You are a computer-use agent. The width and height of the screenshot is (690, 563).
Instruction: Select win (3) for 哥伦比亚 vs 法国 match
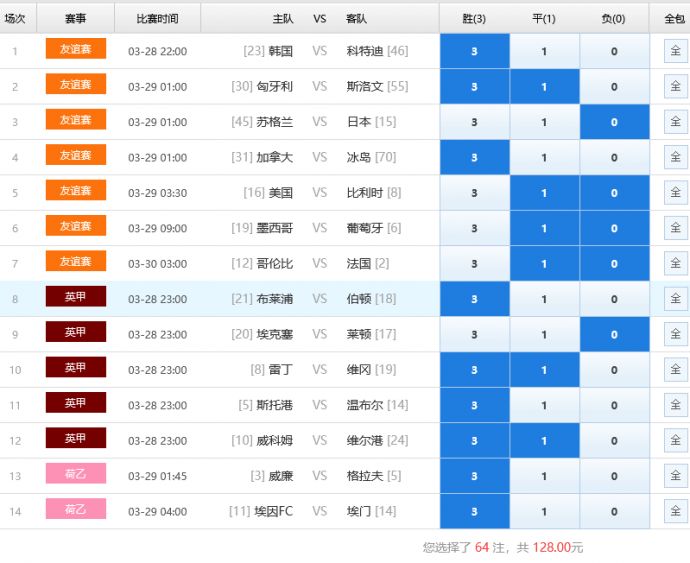point(474,264)
